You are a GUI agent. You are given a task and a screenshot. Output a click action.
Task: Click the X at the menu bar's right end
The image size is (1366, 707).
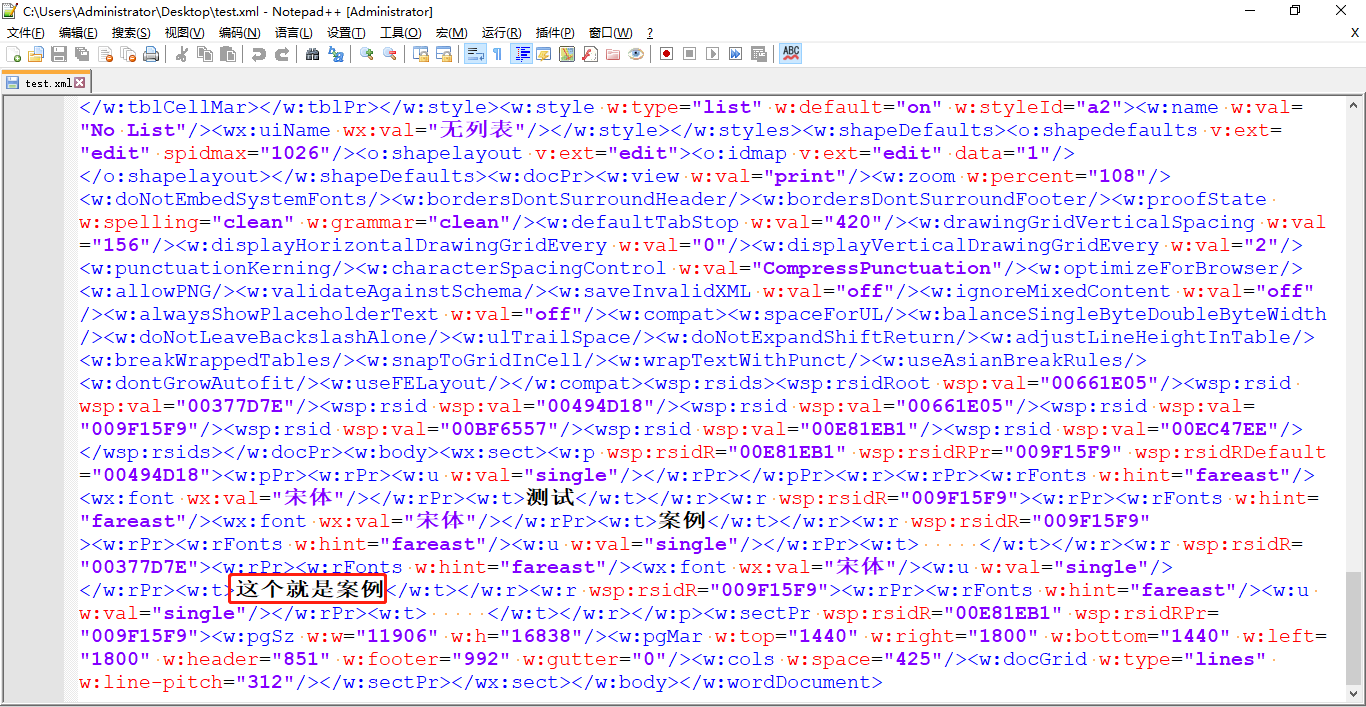pyautogui.click(x=1355, y=33)
